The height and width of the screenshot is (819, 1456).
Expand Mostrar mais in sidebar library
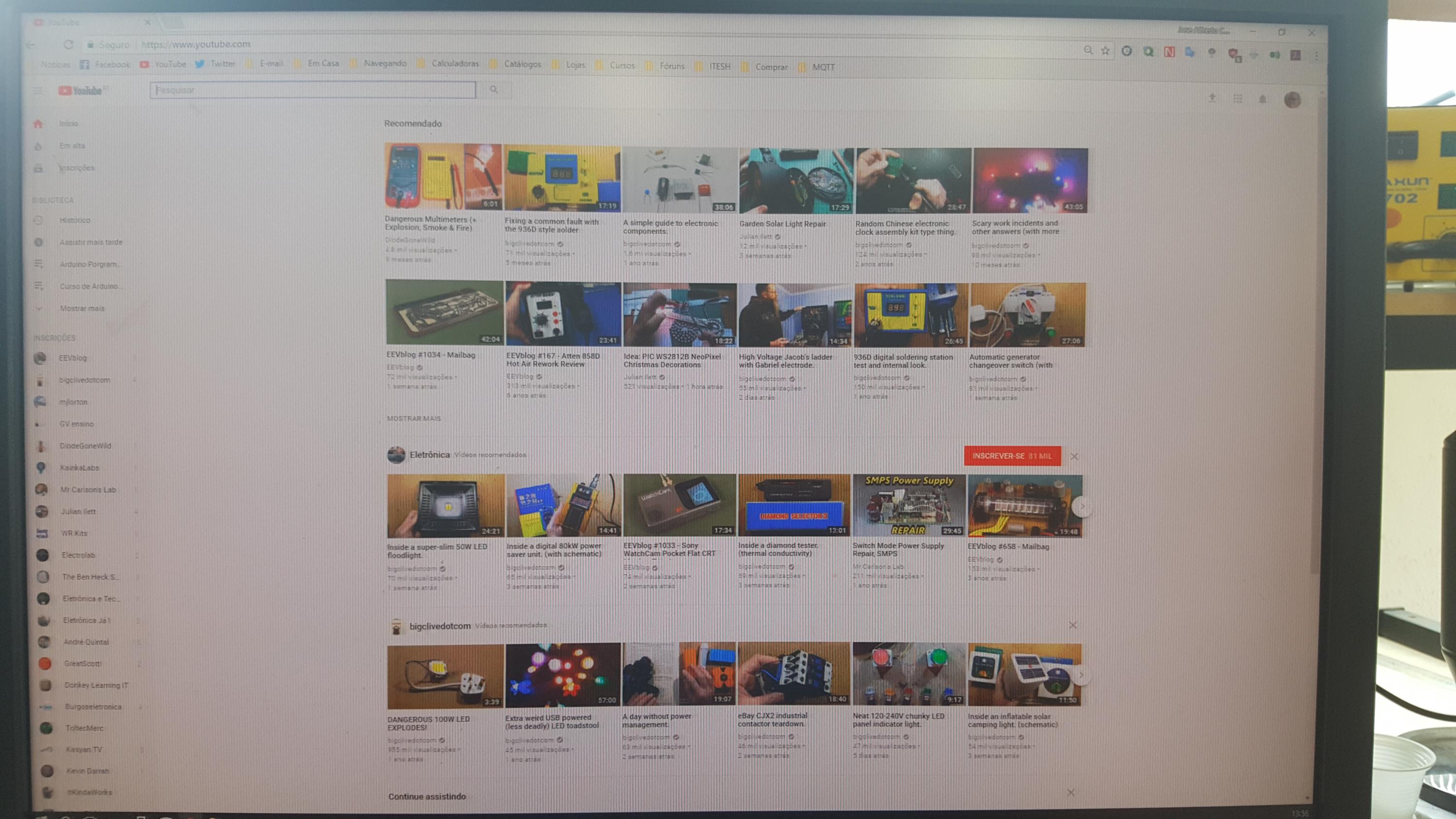82,309
